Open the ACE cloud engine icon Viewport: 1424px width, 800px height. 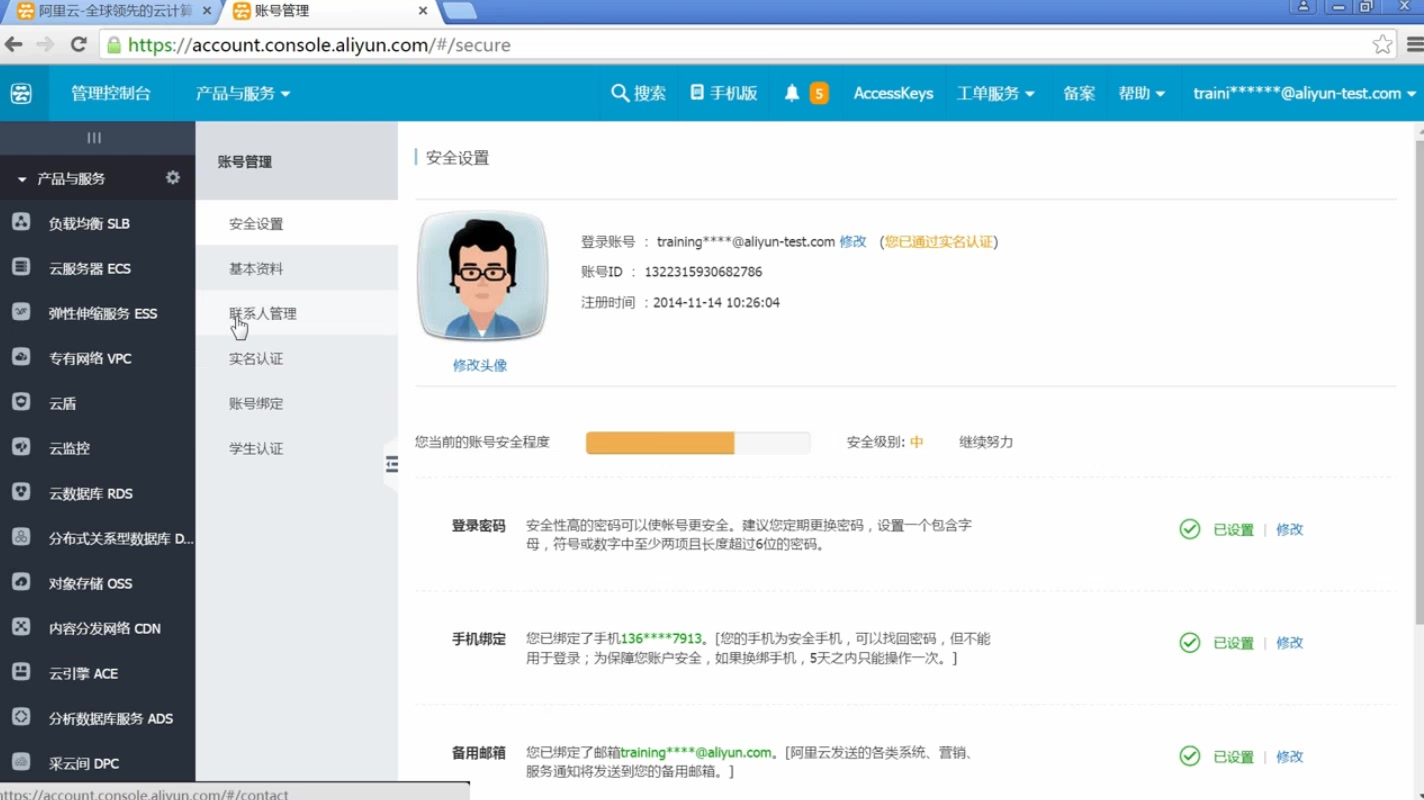click(x=21, y=672)
